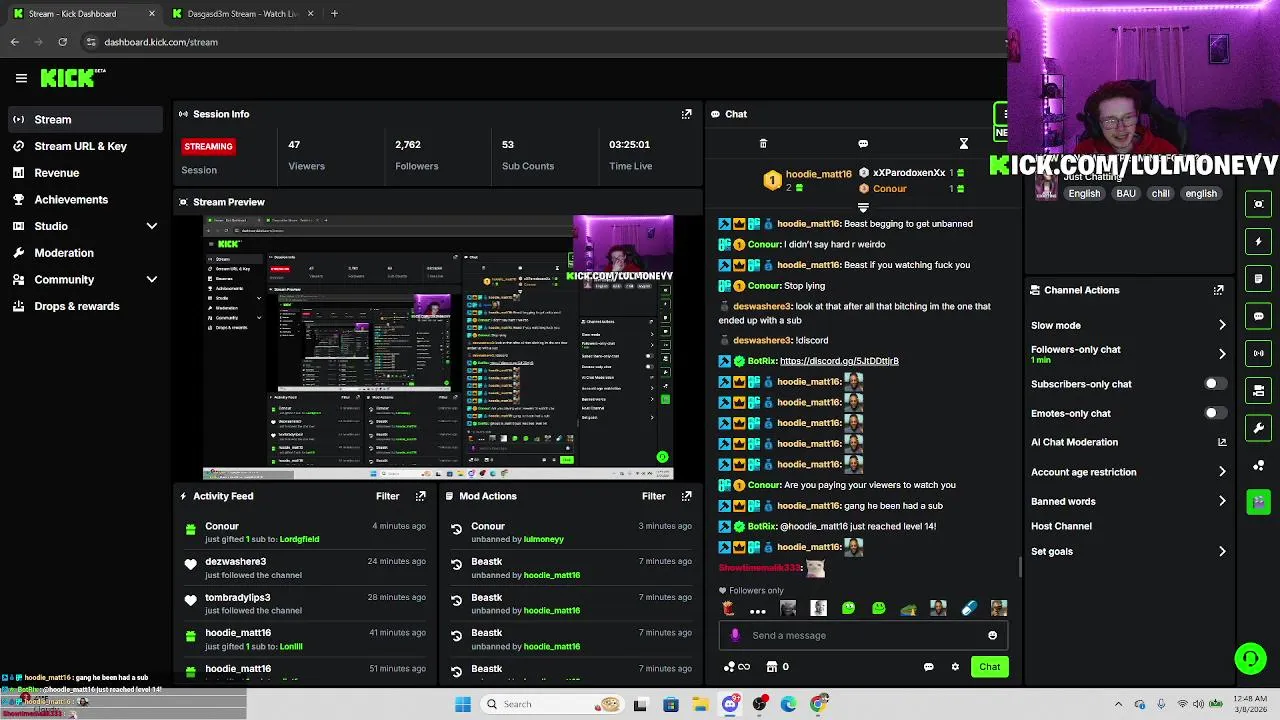1280x720 pixels.
Task: Open the discord.gg link in chat
Action: (x=839, y=361)
